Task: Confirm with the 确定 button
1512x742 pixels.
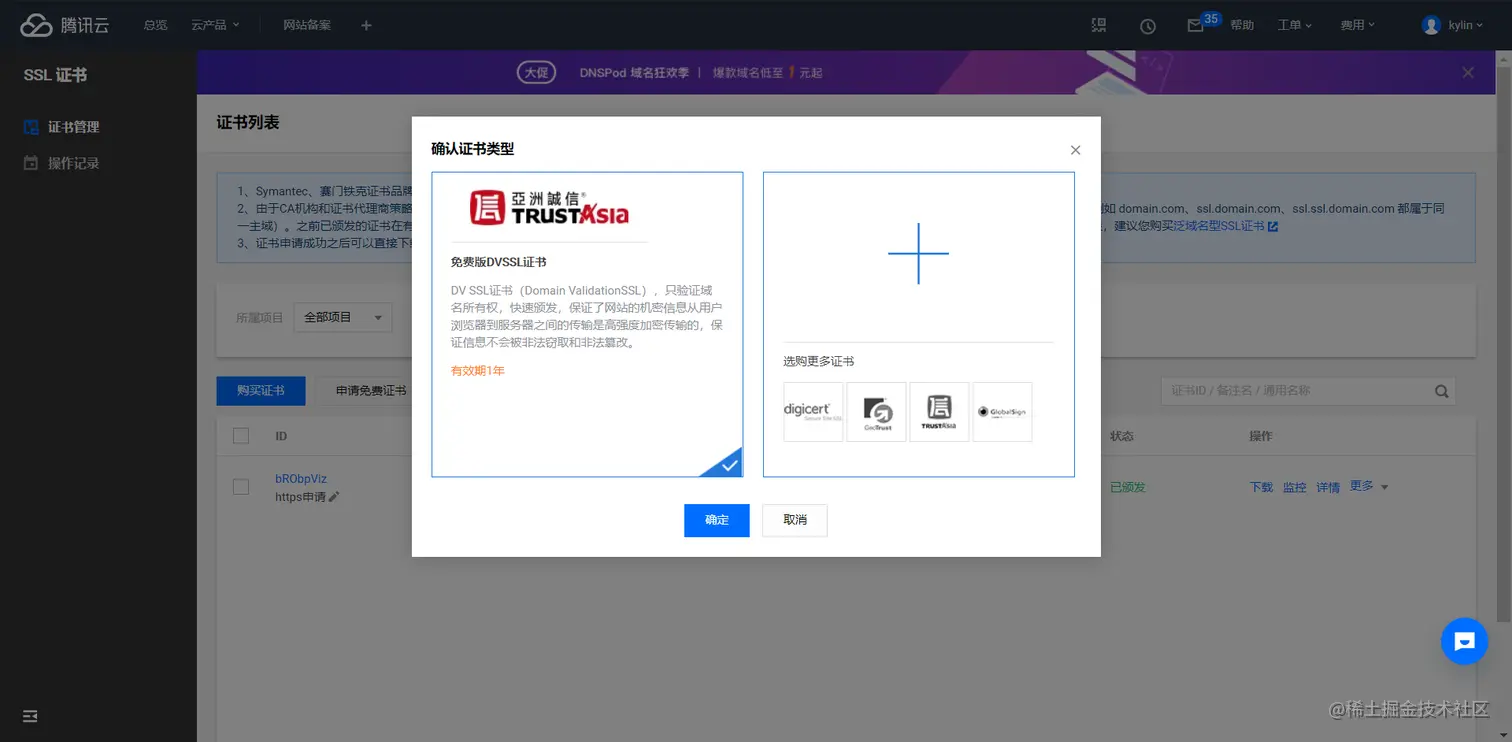Action: click(x=717, y=520)
